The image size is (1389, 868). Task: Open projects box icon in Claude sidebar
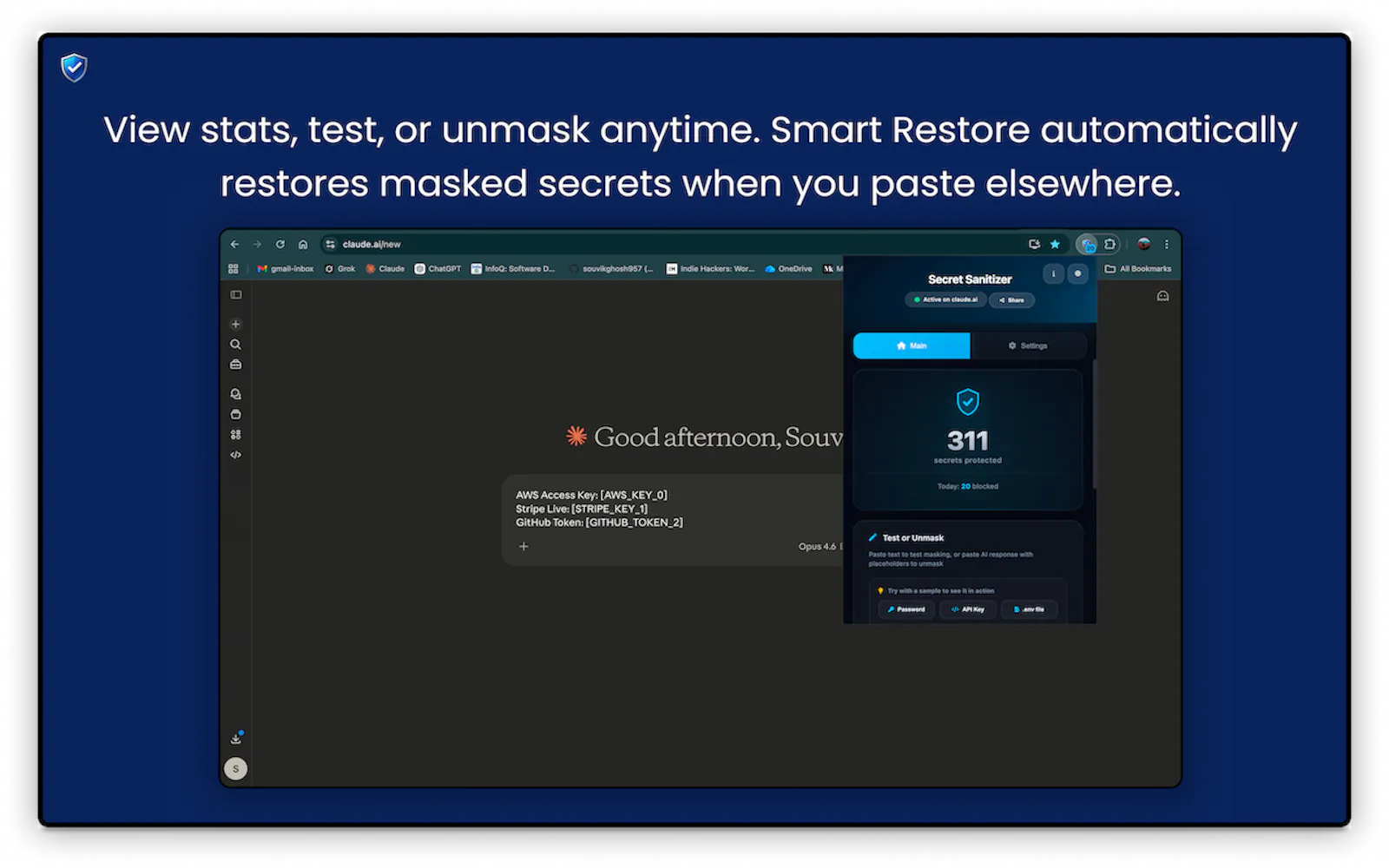pyautogui.click(x=235, y=414)
